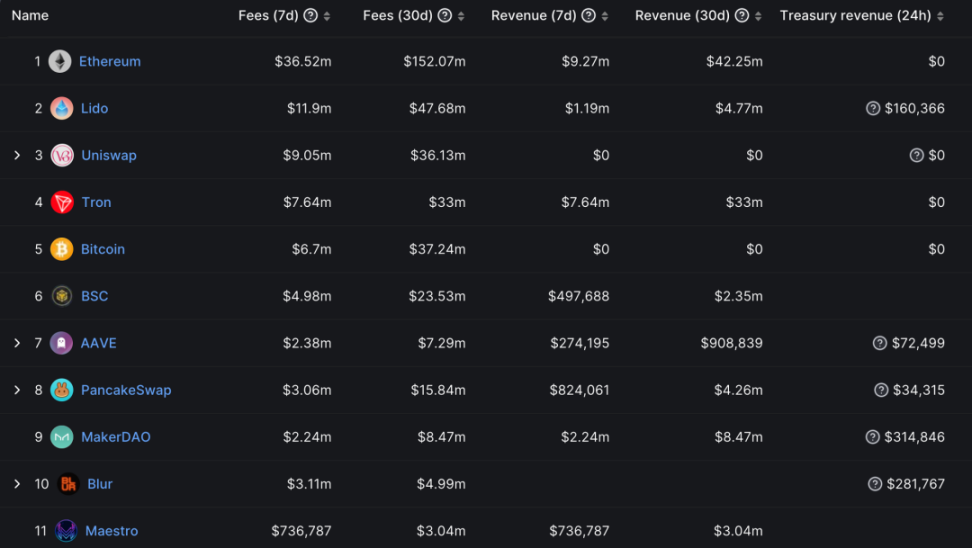Viewport: 972px width, 548px height.
Task: Expand the AAVE row chevron
Action: (x=17, y=343)
